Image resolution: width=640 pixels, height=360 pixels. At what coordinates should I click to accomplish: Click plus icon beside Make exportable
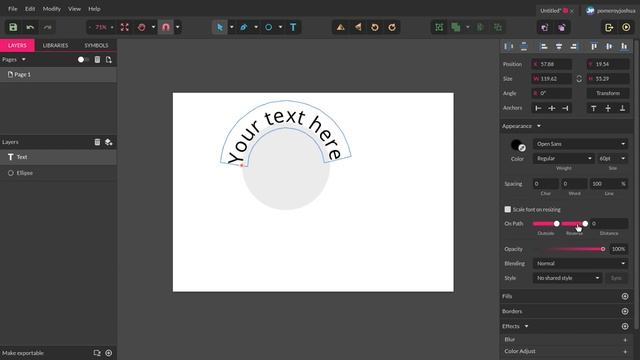109,353
